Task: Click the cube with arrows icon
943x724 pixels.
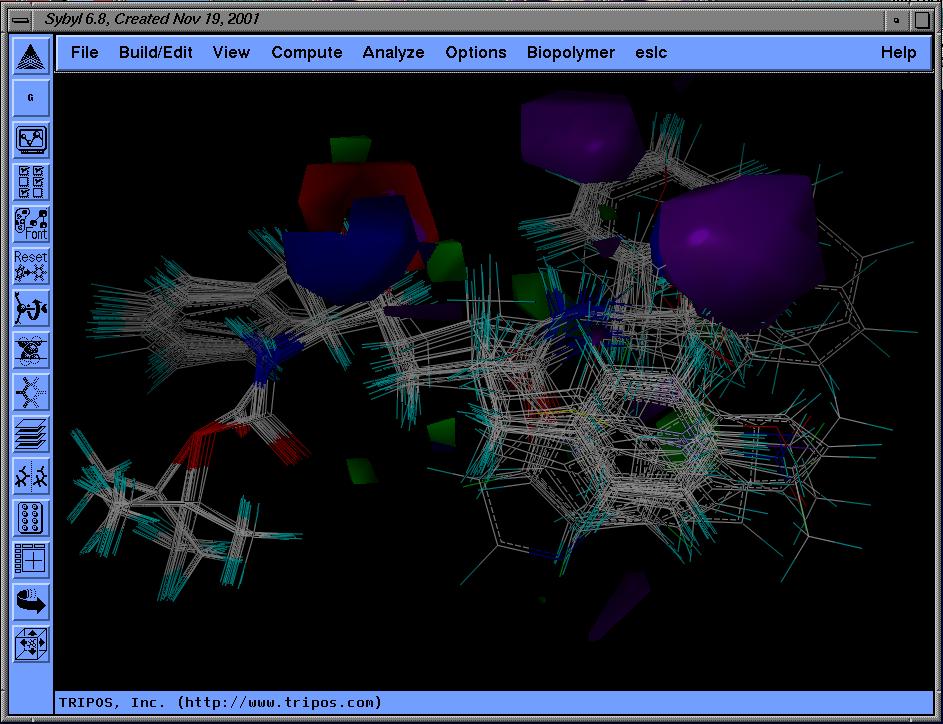Action: [x=31, y=644]
